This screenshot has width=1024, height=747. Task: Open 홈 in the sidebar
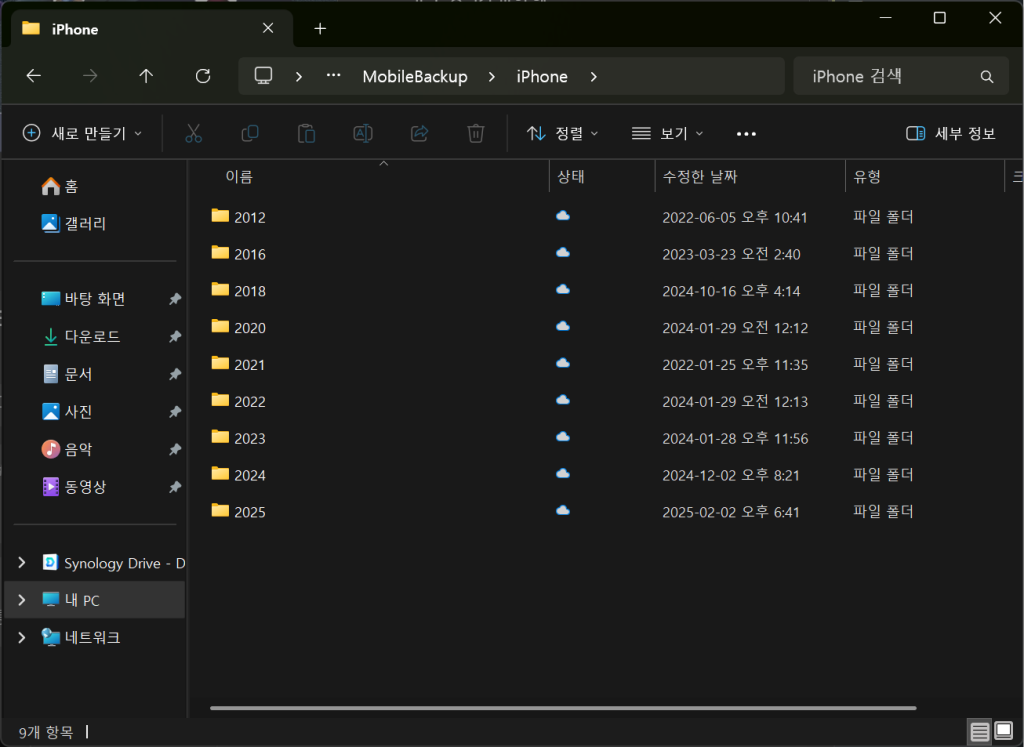point(59,187)
